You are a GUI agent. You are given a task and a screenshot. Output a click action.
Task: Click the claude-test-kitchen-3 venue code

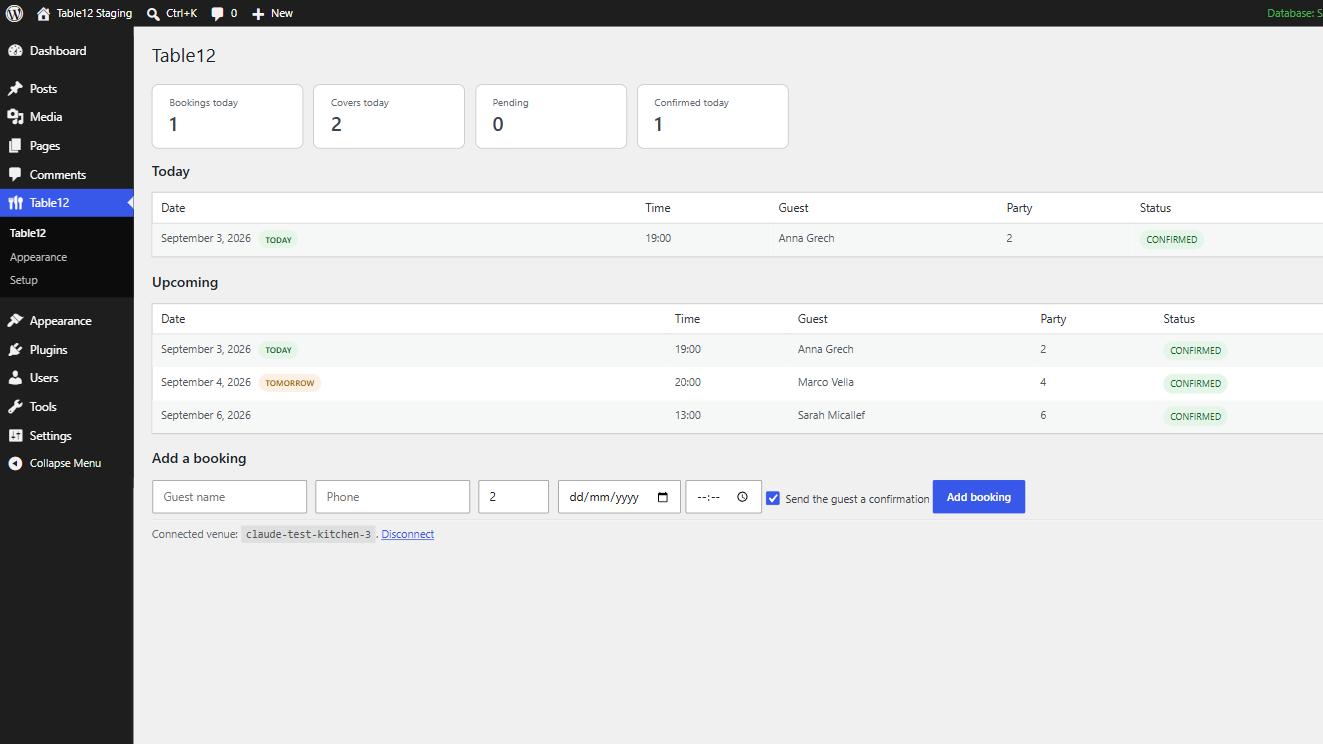[x=308, y=534]
